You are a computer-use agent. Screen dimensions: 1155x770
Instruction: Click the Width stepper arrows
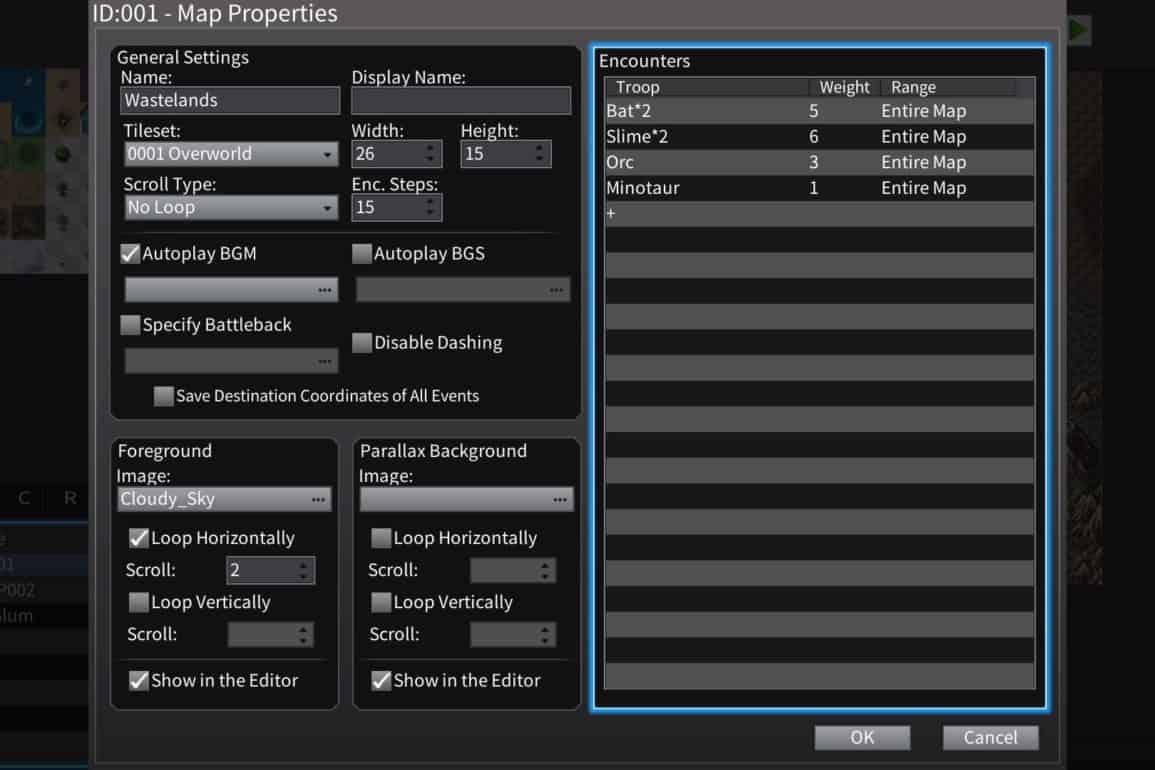click(431, 154)
